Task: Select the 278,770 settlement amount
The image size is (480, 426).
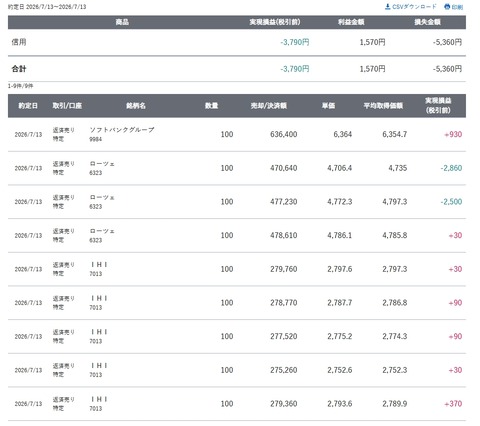Action: pos(284,303)
